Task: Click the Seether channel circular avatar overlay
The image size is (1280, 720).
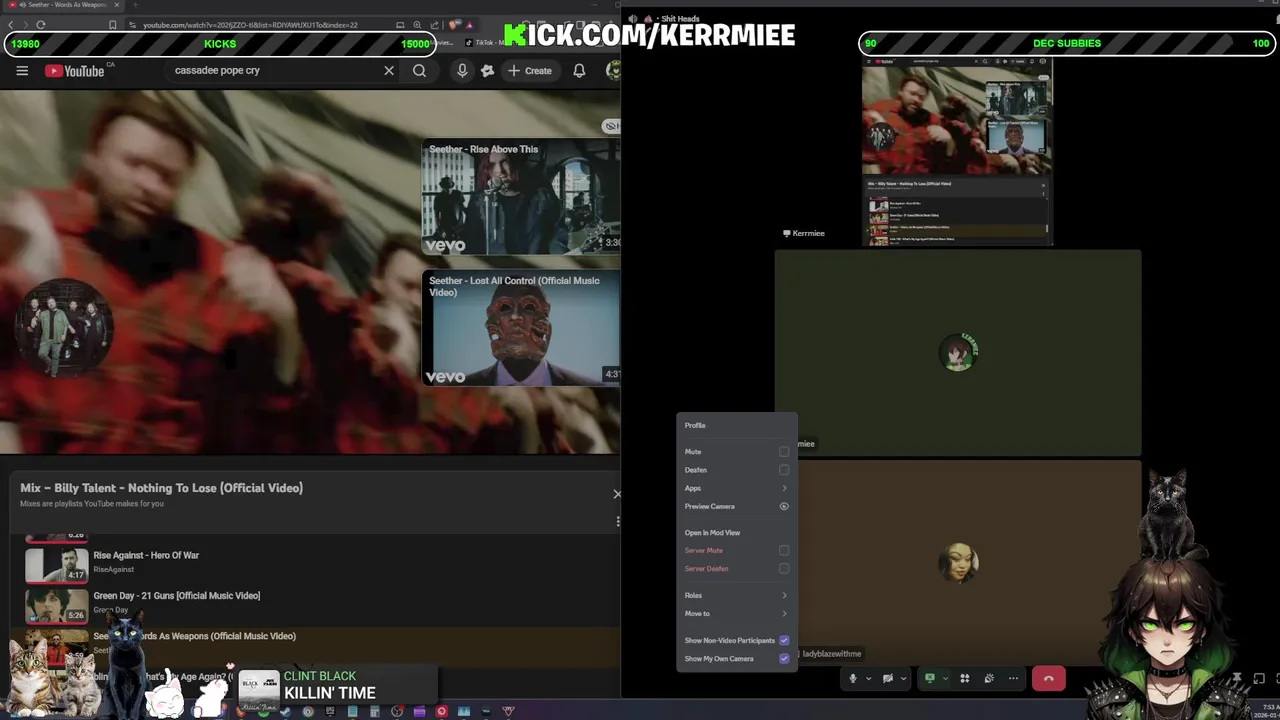Action: (x=64, y=327)
